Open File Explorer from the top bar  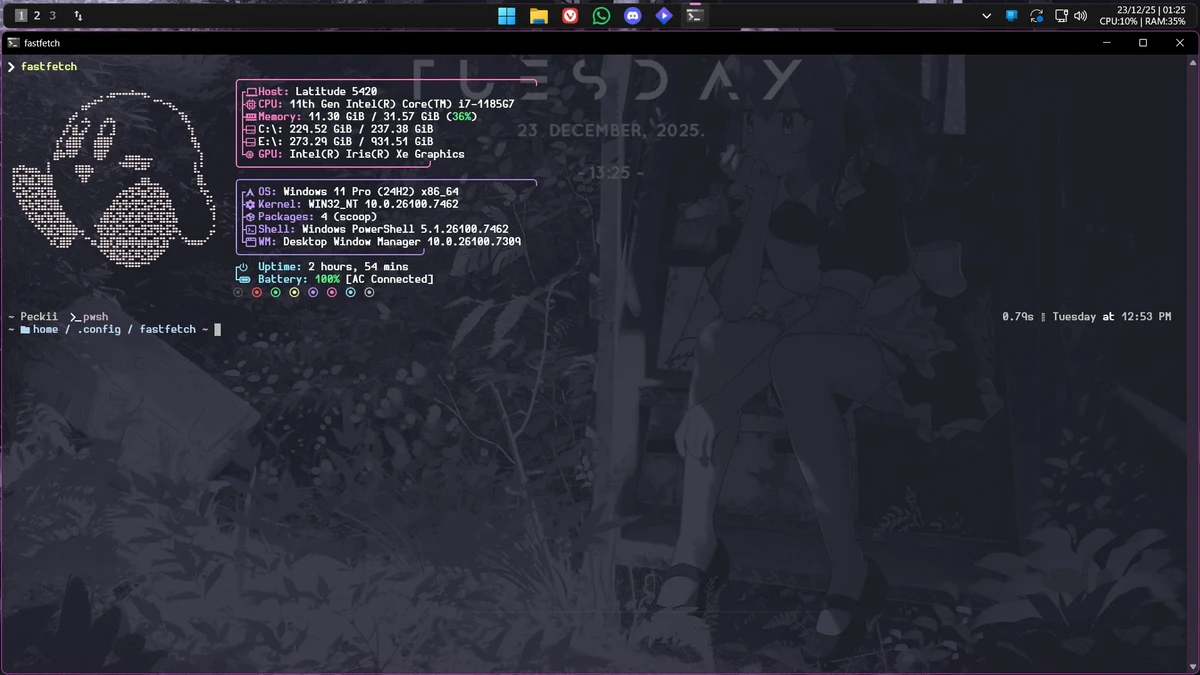coord(539,16)
